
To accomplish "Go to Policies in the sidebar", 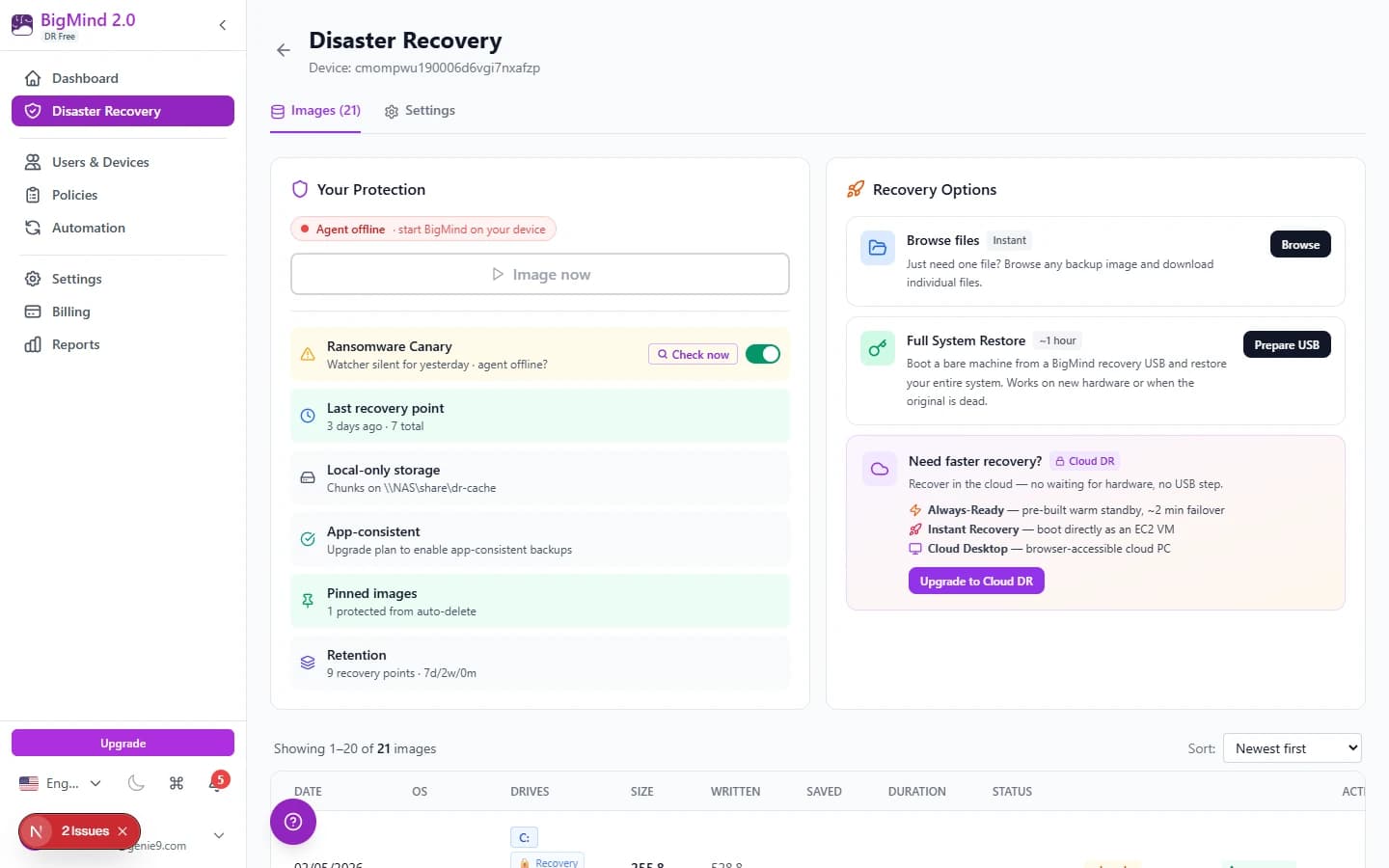I will pyautogui.click(x=123, y=195).
